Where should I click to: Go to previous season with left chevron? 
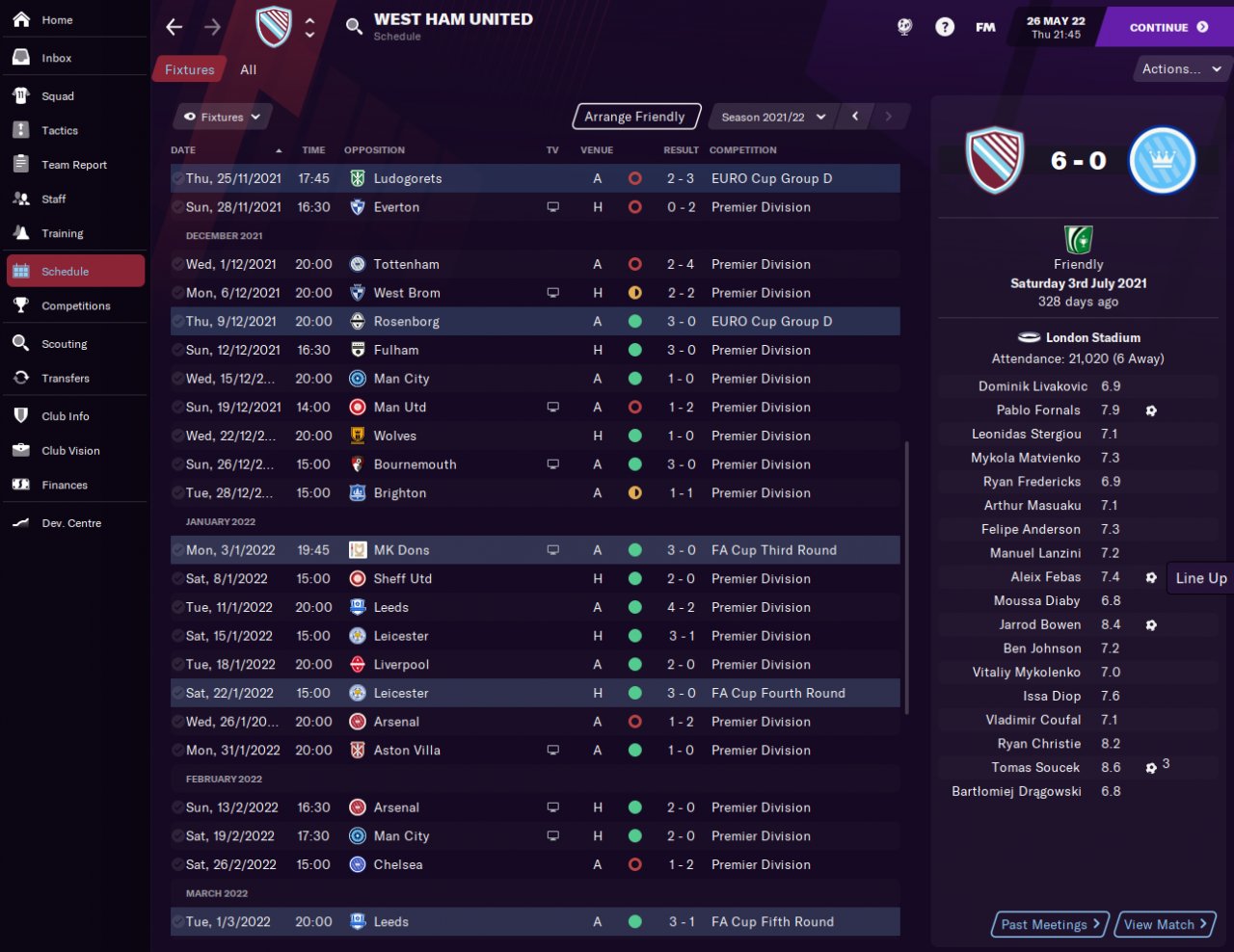coord(855,117)
